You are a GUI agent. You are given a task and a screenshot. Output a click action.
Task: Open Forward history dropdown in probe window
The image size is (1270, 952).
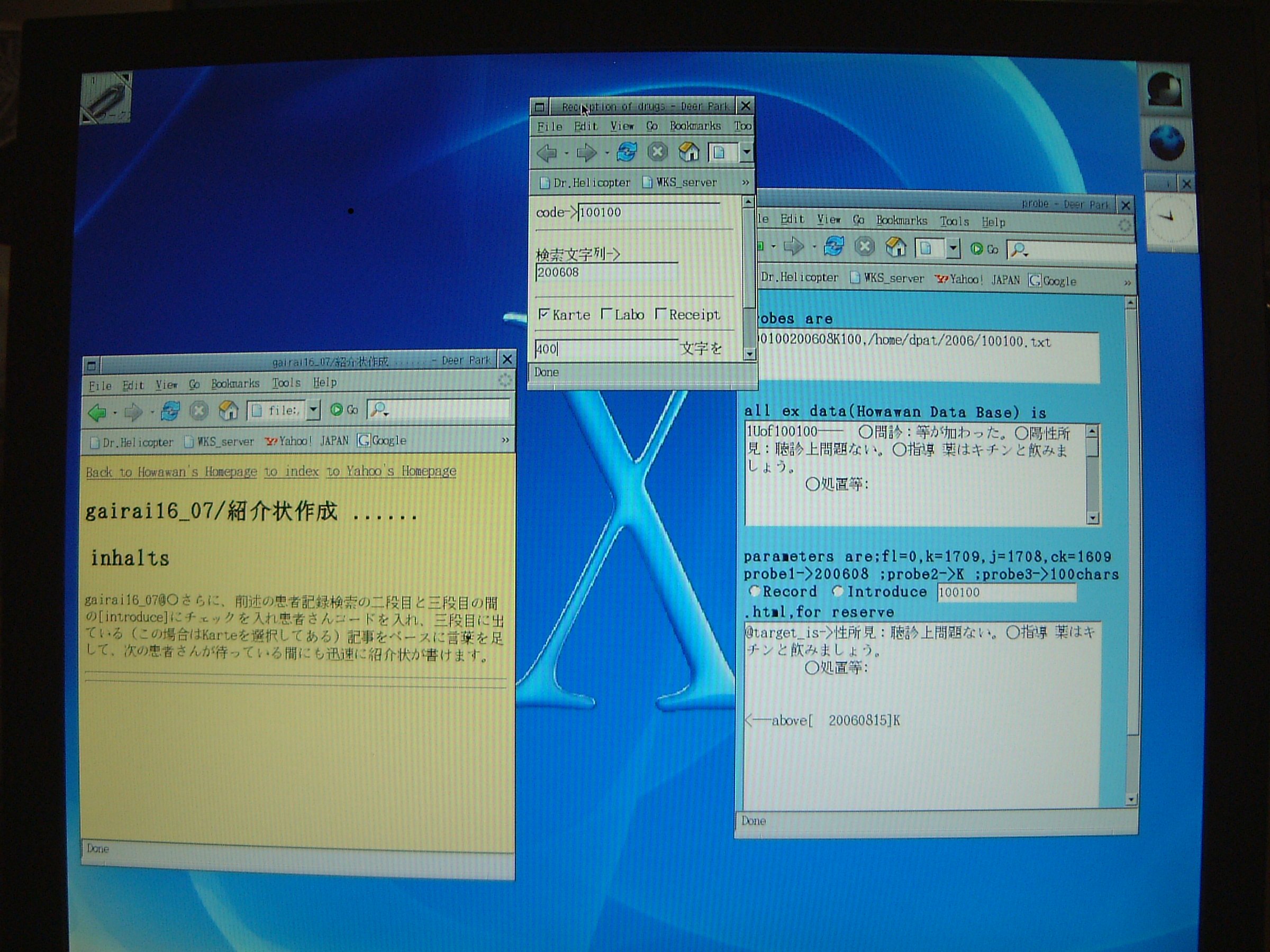[814, 248]
